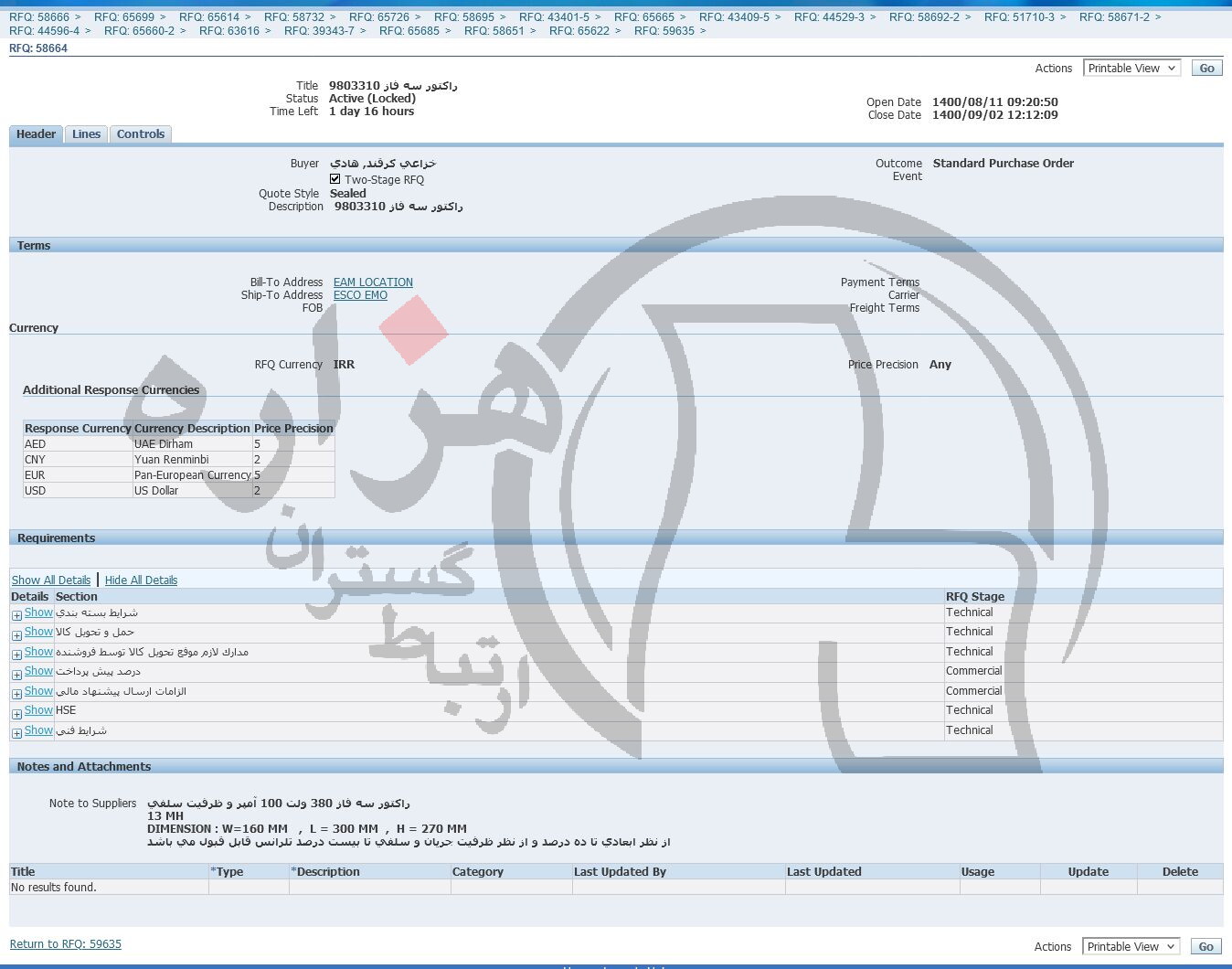Go to breadcrumb RFQ: 58666
The height and width of the screenshot is (969, 1232).
[x=39, y=17]
